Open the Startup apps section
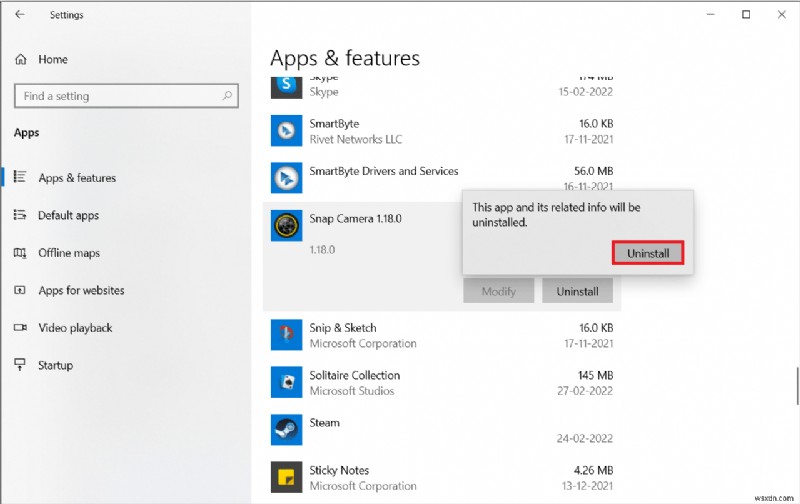The width and height of the screenshot is (800, 504). [x=55, y=365]
